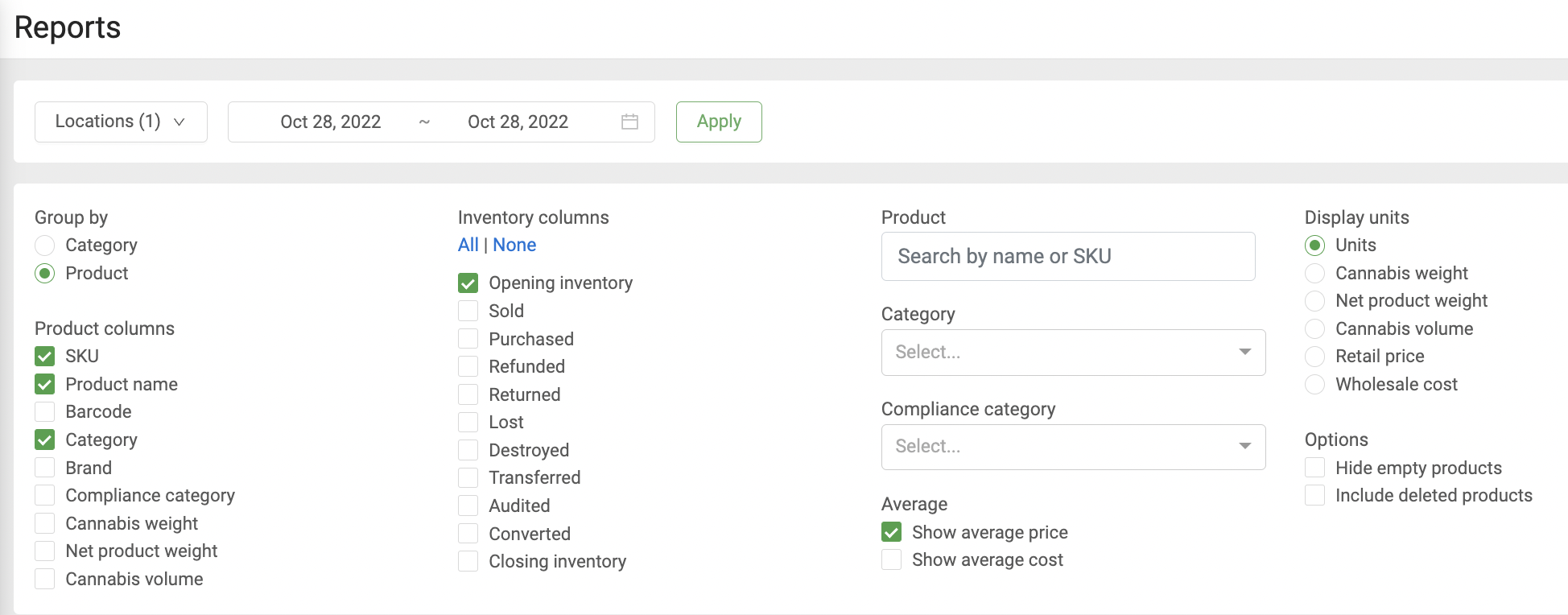This screenshot has width=1568, height=615.
Task: Enable Closing inventory column
Action: pyautogui.click(x=468, y=561)
